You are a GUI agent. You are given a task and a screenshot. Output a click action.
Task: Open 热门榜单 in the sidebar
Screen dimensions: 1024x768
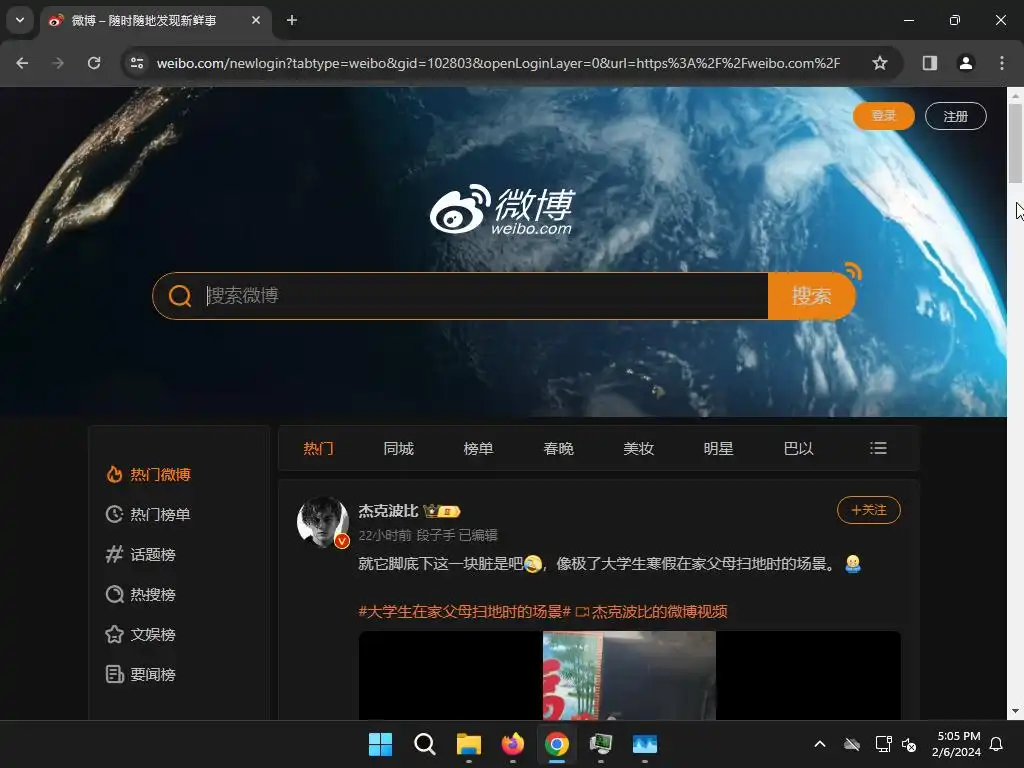pyautogui.click(x=148, y=515)
